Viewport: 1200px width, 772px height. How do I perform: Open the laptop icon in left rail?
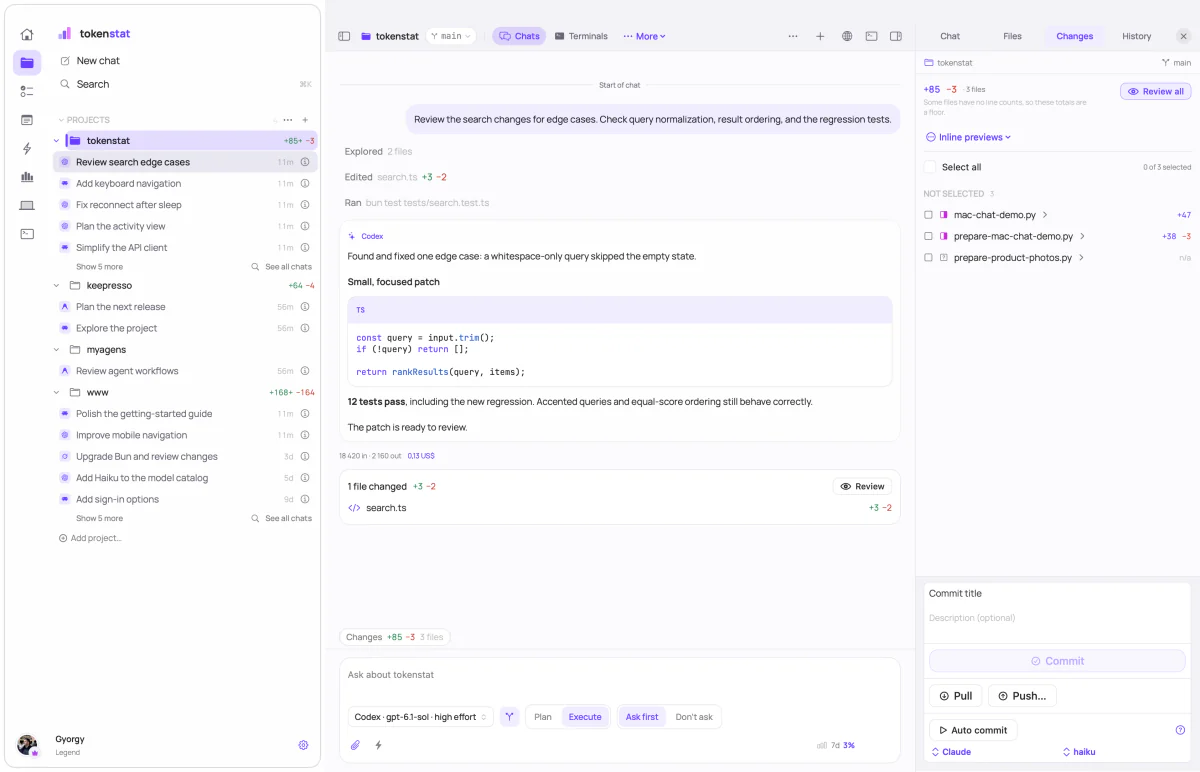(27, 205)
